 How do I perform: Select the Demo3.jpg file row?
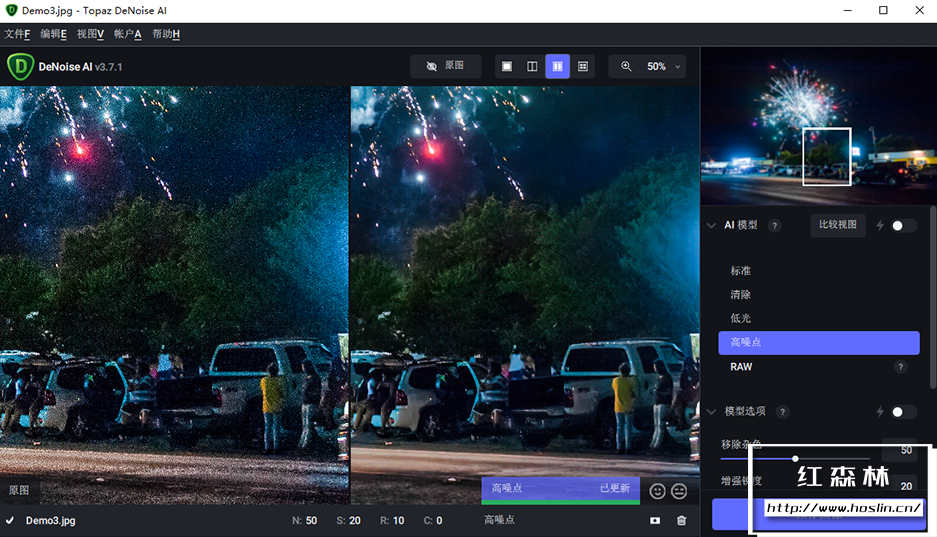349,520
